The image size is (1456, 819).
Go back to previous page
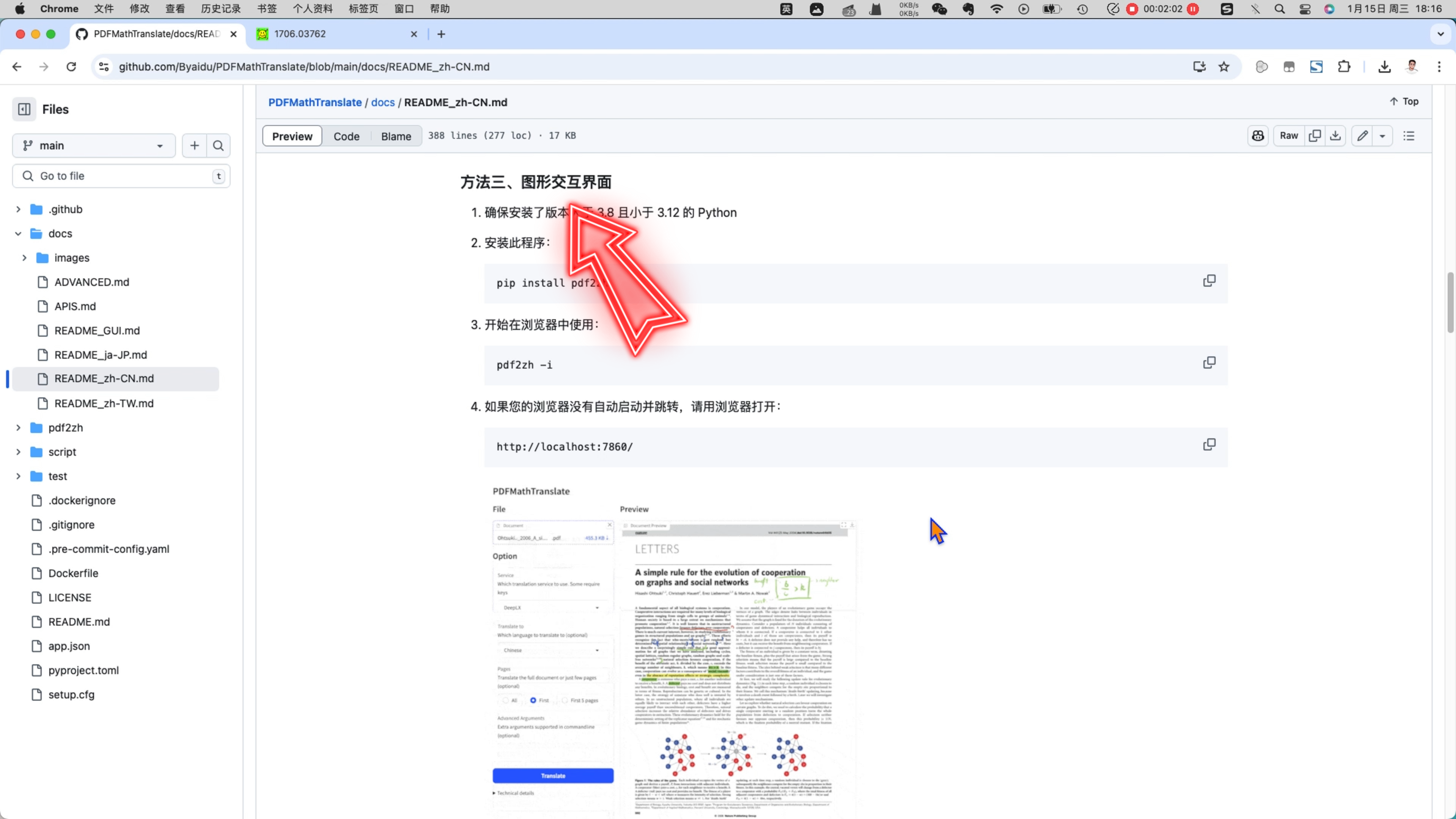(17, 67)
